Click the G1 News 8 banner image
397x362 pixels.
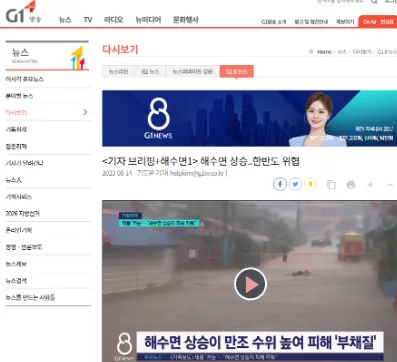click(249, 118)
